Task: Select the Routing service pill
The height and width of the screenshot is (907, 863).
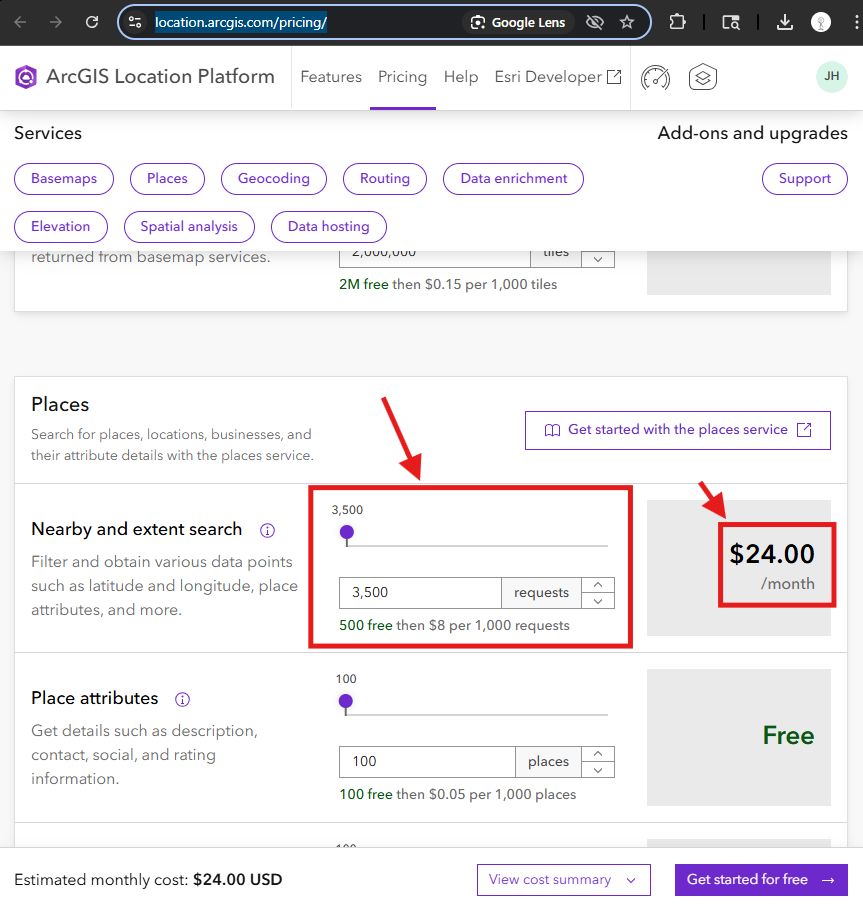Action: pos(385,179)
